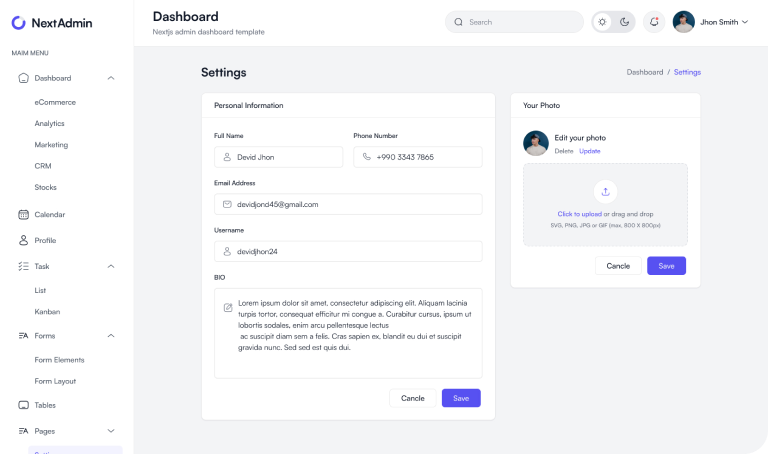Select the Analytics menu item
768x454 pixels.
pos(49,123)
